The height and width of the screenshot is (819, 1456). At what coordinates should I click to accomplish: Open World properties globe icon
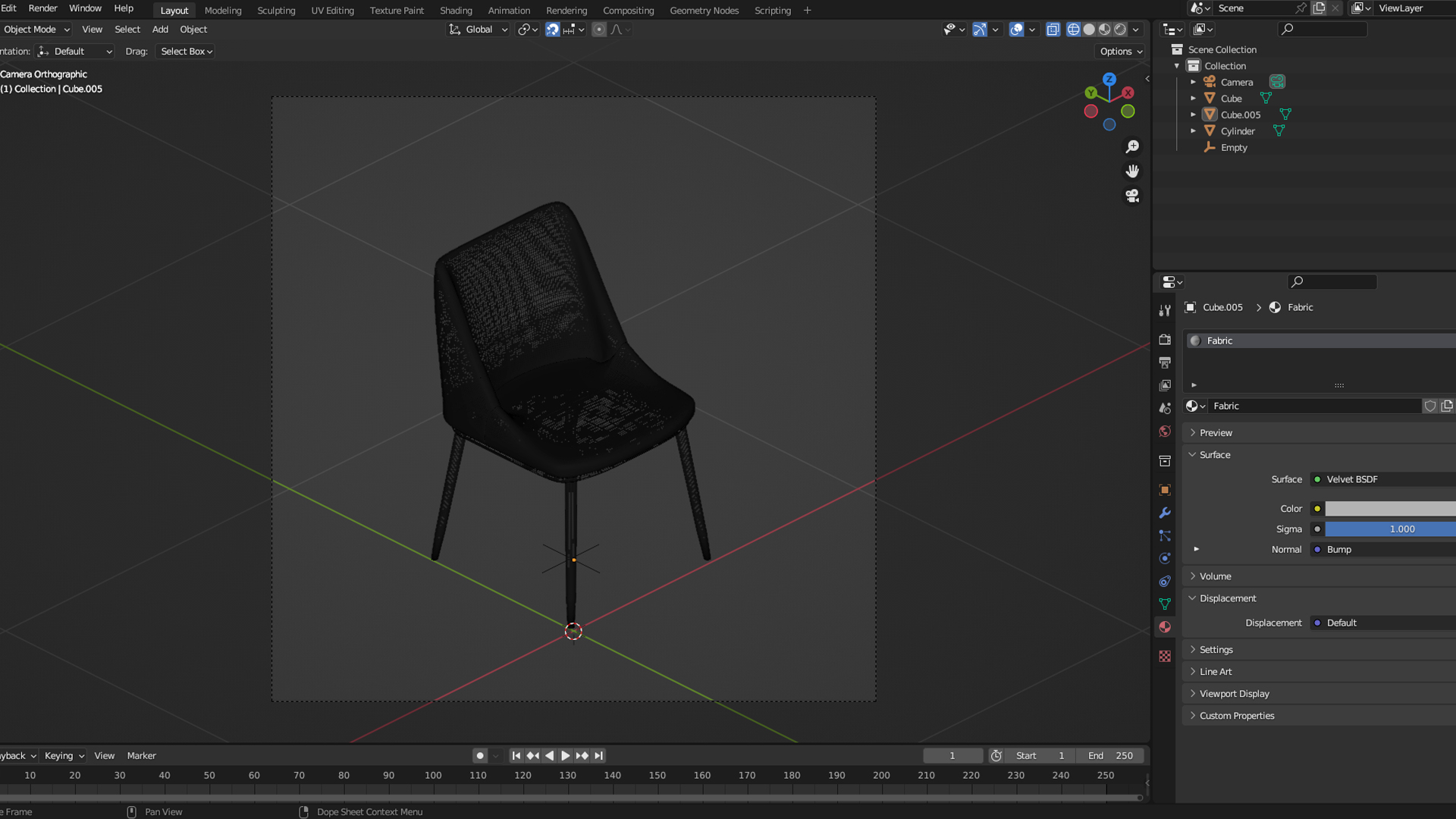[1165, 431]
